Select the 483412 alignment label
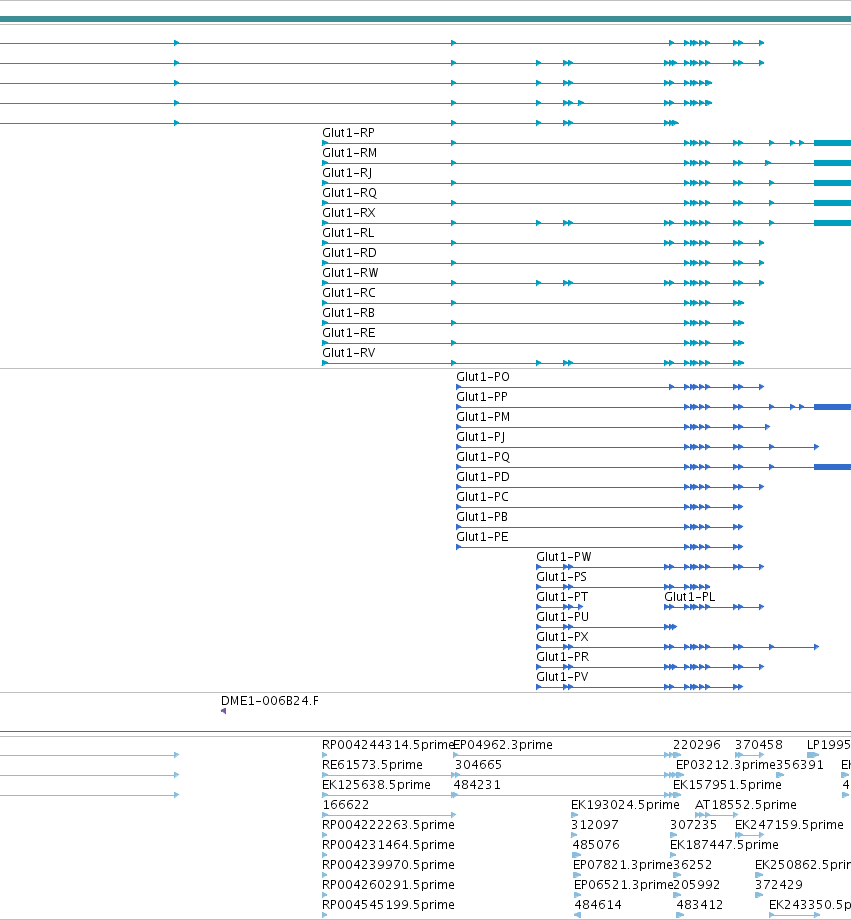851x920 pixels. [700, 904]
